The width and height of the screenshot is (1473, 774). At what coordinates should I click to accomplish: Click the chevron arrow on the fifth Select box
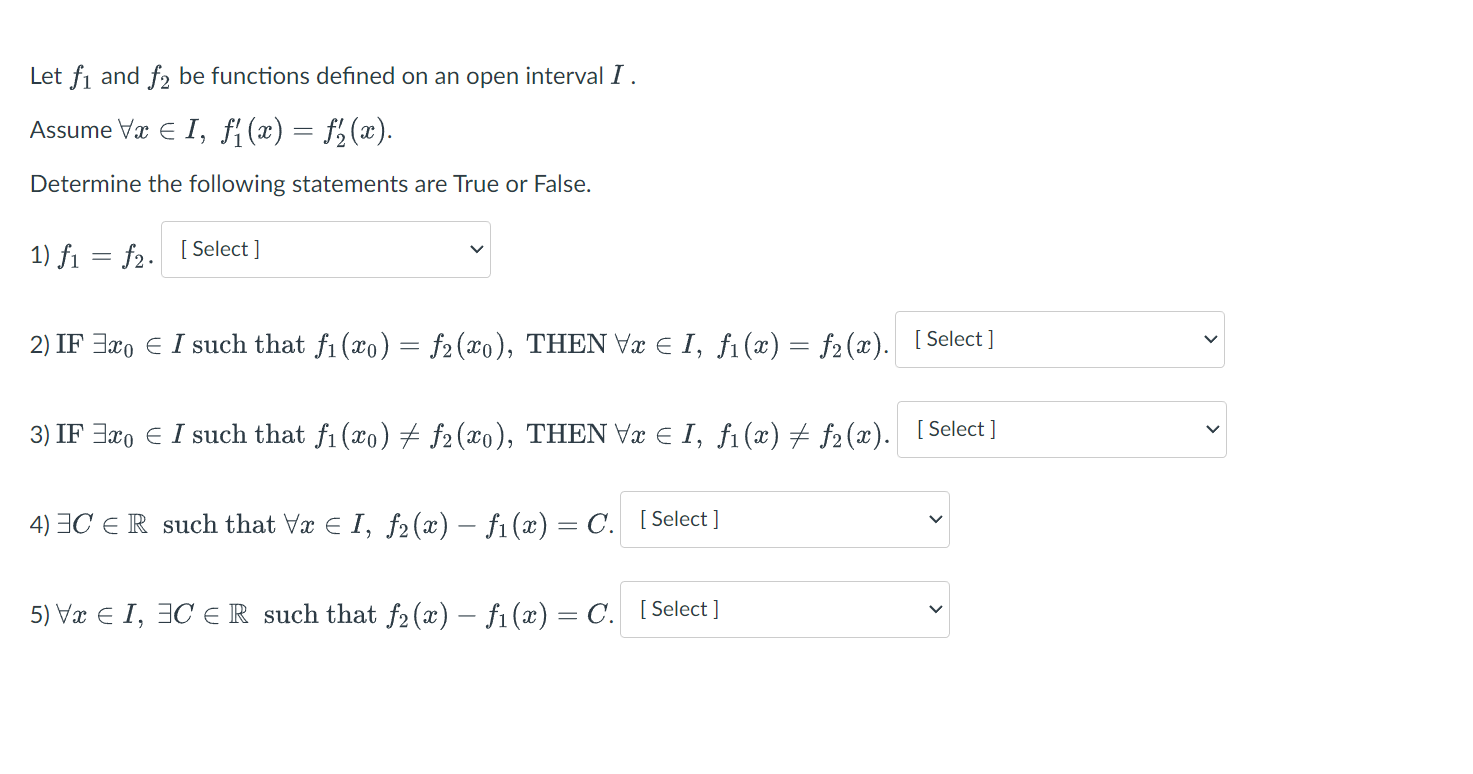click(936, 609)
